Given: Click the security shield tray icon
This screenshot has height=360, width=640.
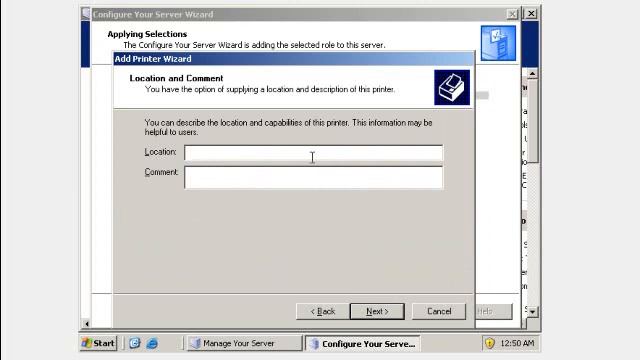Looking at the screenshot, I should click(x=489, y=343).
